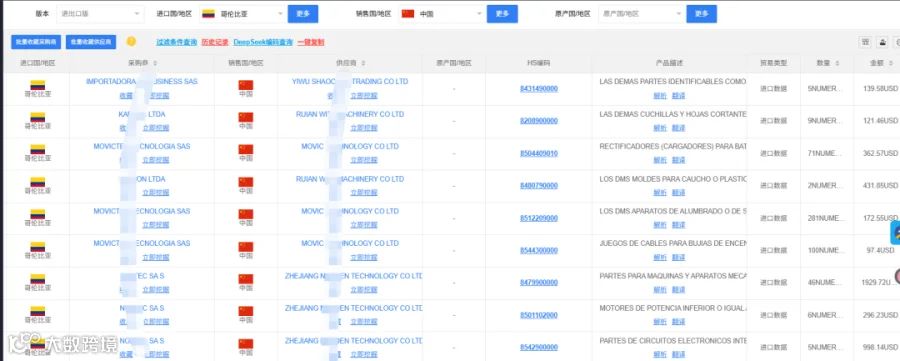Image resolution: width=900 pixels, height=361 pixels.
Task: Sort by the 采购商 column arrows
Action: point(155,63)
